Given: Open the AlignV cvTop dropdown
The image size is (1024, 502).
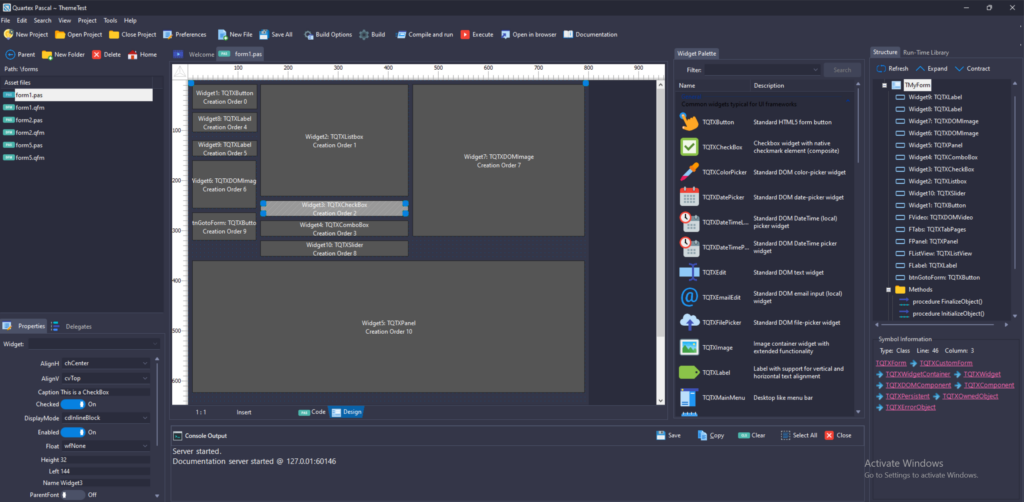Looking at the screenshot, I should coord(106,378).
